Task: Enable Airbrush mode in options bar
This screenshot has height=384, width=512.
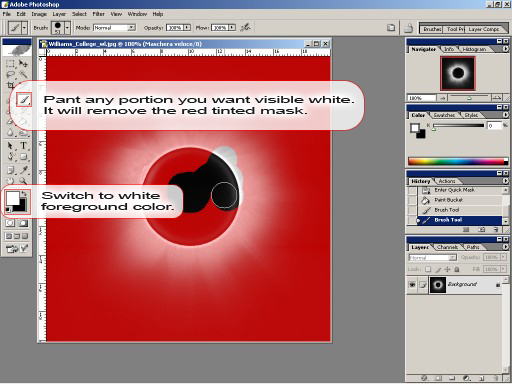Action: click(x=246, y=27)
